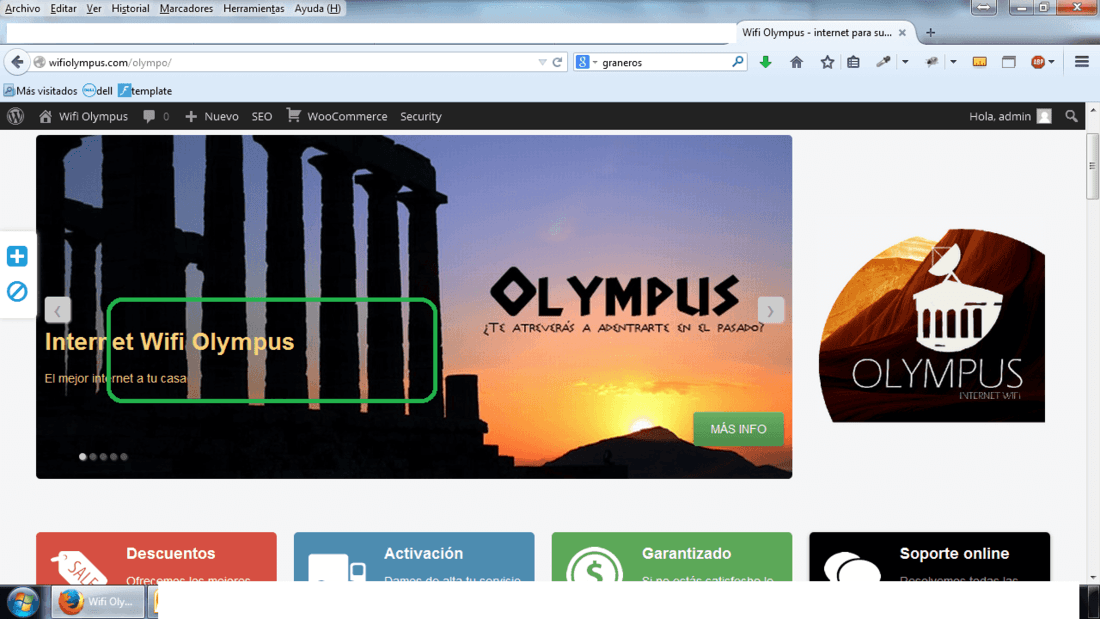Go to the next slide arrow

tap(770, 310)
